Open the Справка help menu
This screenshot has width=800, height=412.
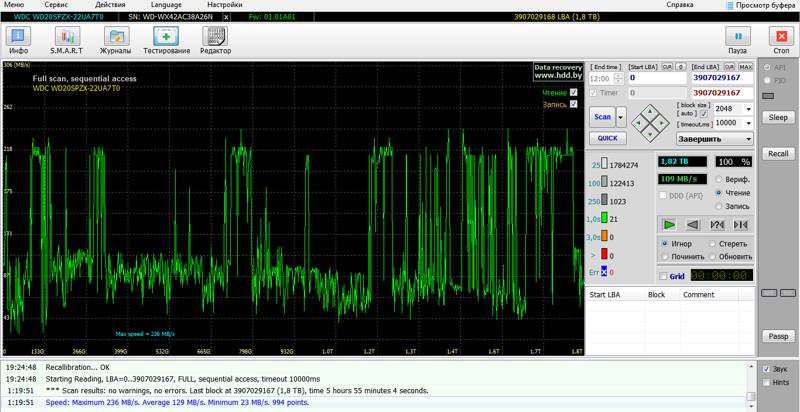[x=680, y=5]
